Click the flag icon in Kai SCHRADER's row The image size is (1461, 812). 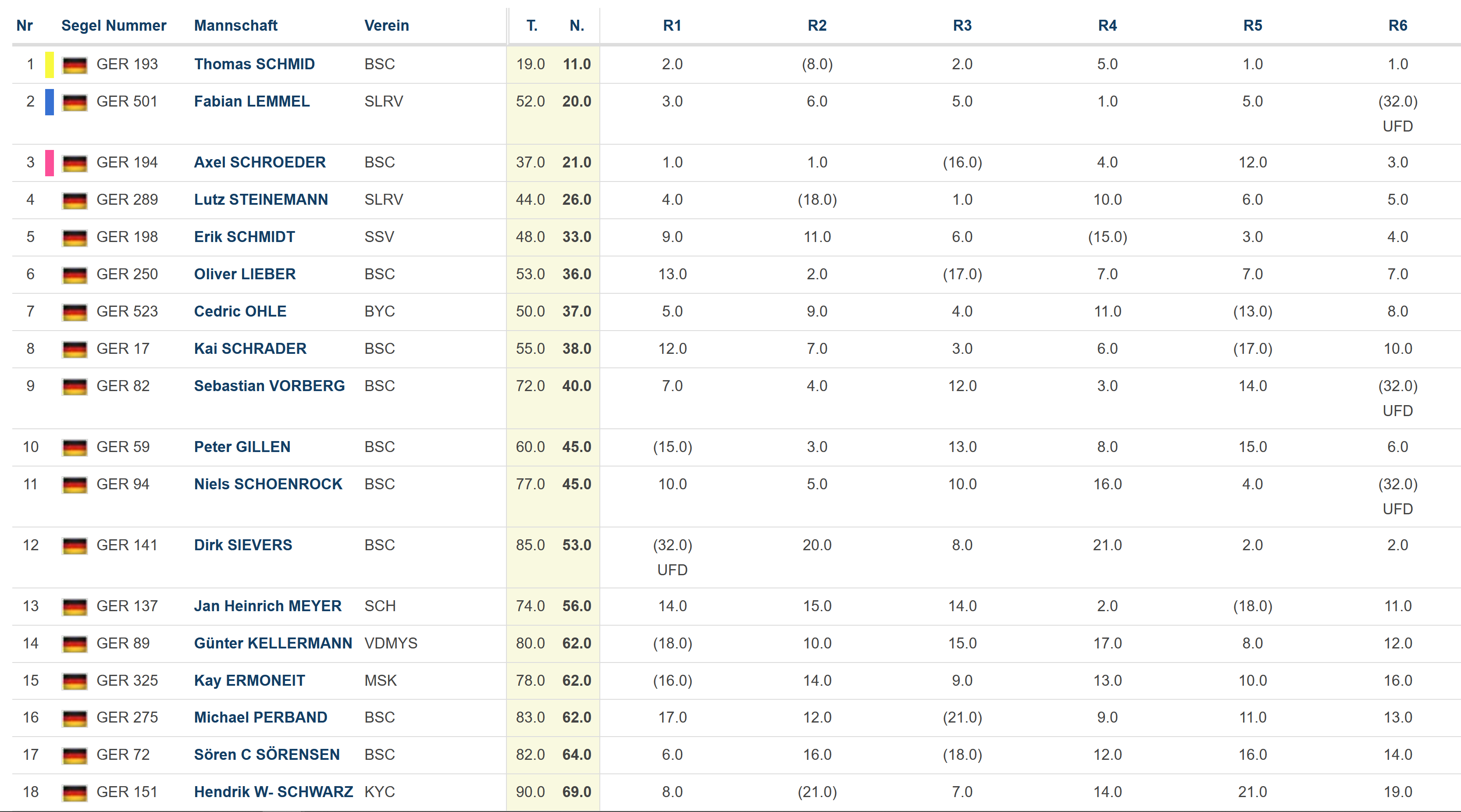click(74, 349)
